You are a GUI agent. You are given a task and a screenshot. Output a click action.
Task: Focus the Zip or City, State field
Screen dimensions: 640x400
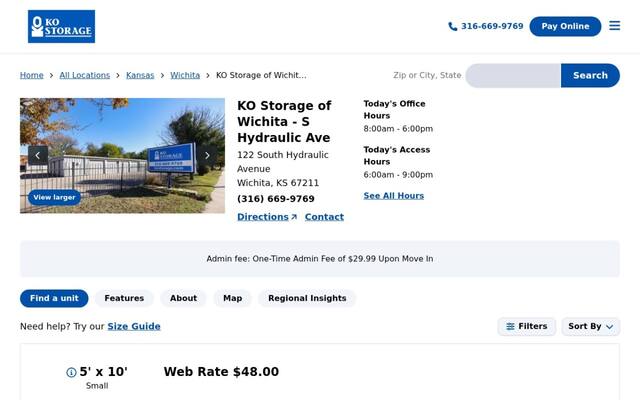513,76
